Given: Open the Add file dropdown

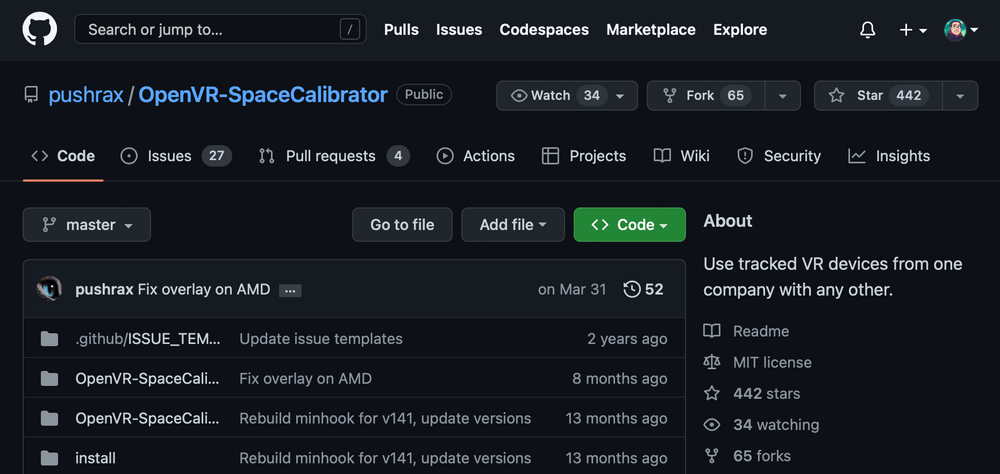Looking at the screenshot, I should (x=513, y=225).
